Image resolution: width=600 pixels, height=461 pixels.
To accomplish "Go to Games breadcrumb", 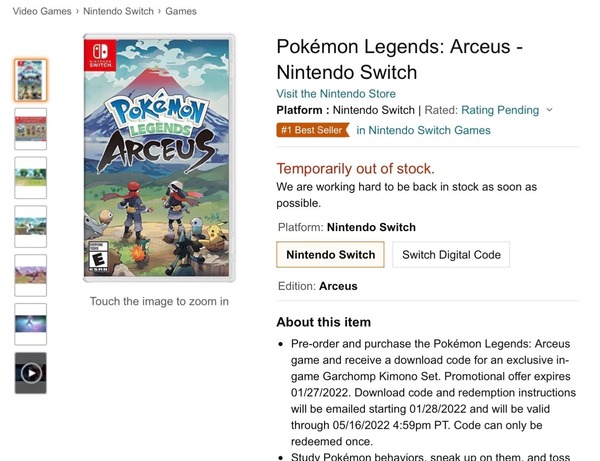I will (x=181, y=12).
